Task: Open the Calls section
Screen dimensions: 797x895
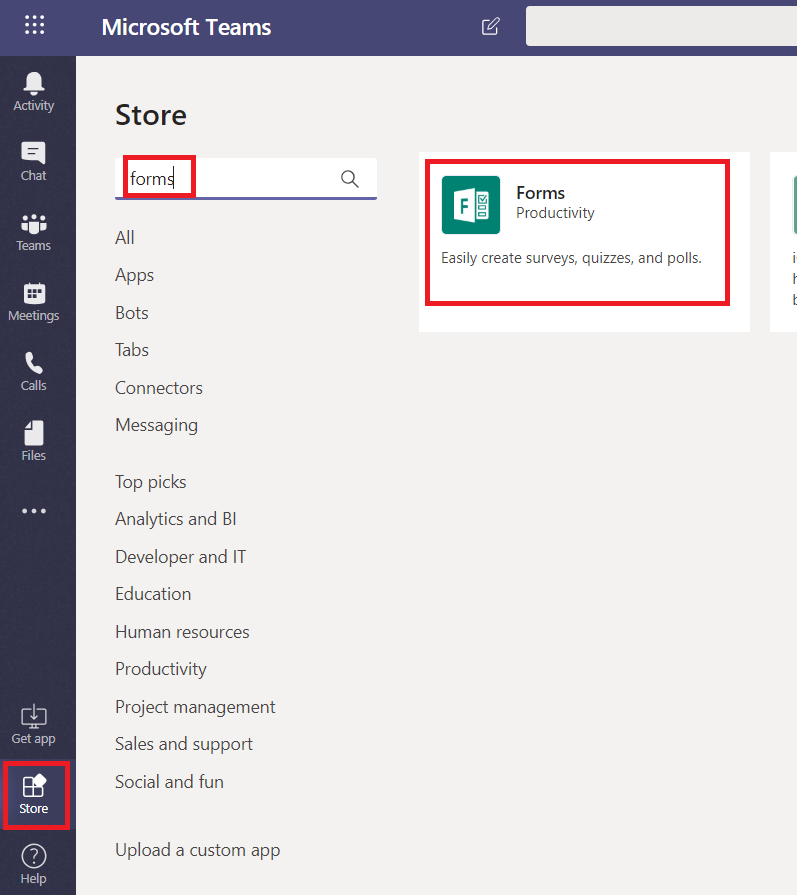Action: [x=34, y=372]
